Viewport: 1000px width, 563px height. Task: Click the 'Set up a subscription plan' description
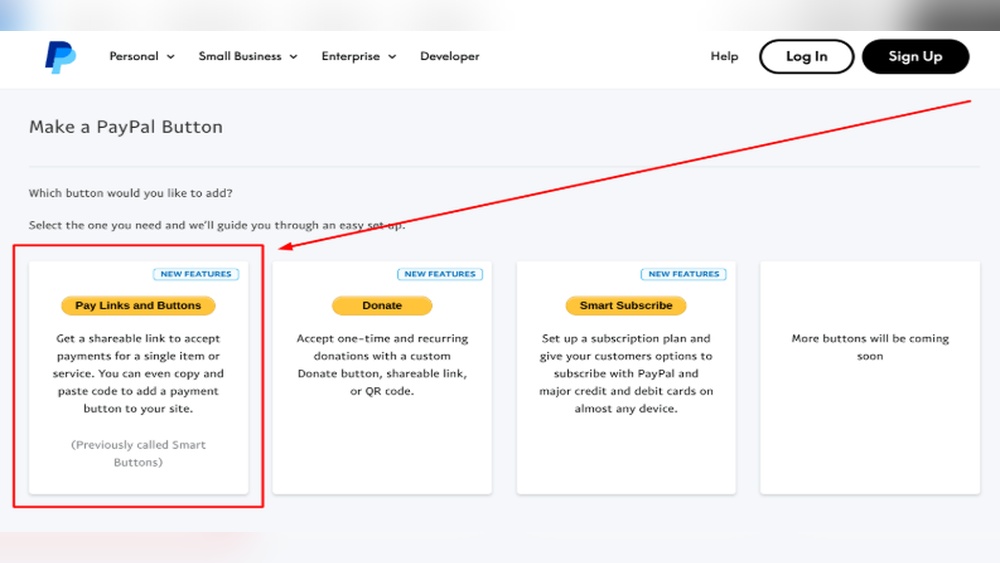pos(626,374)
